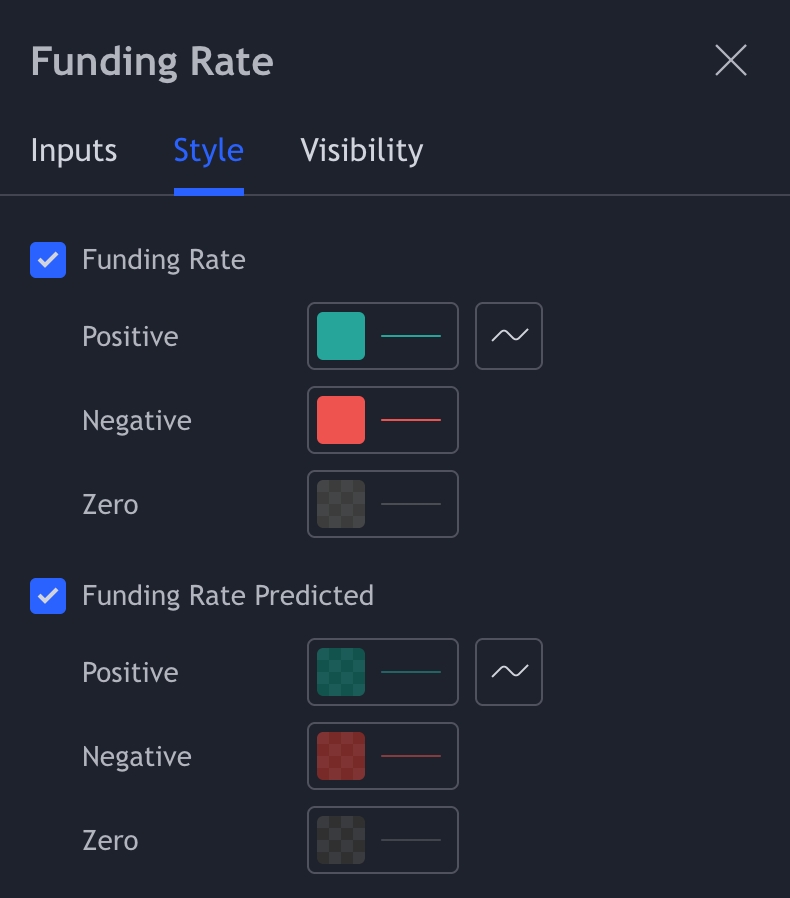Click Funding Rate Positive line thickness preview
790x898 pixels.
click(x=411, y=336)
